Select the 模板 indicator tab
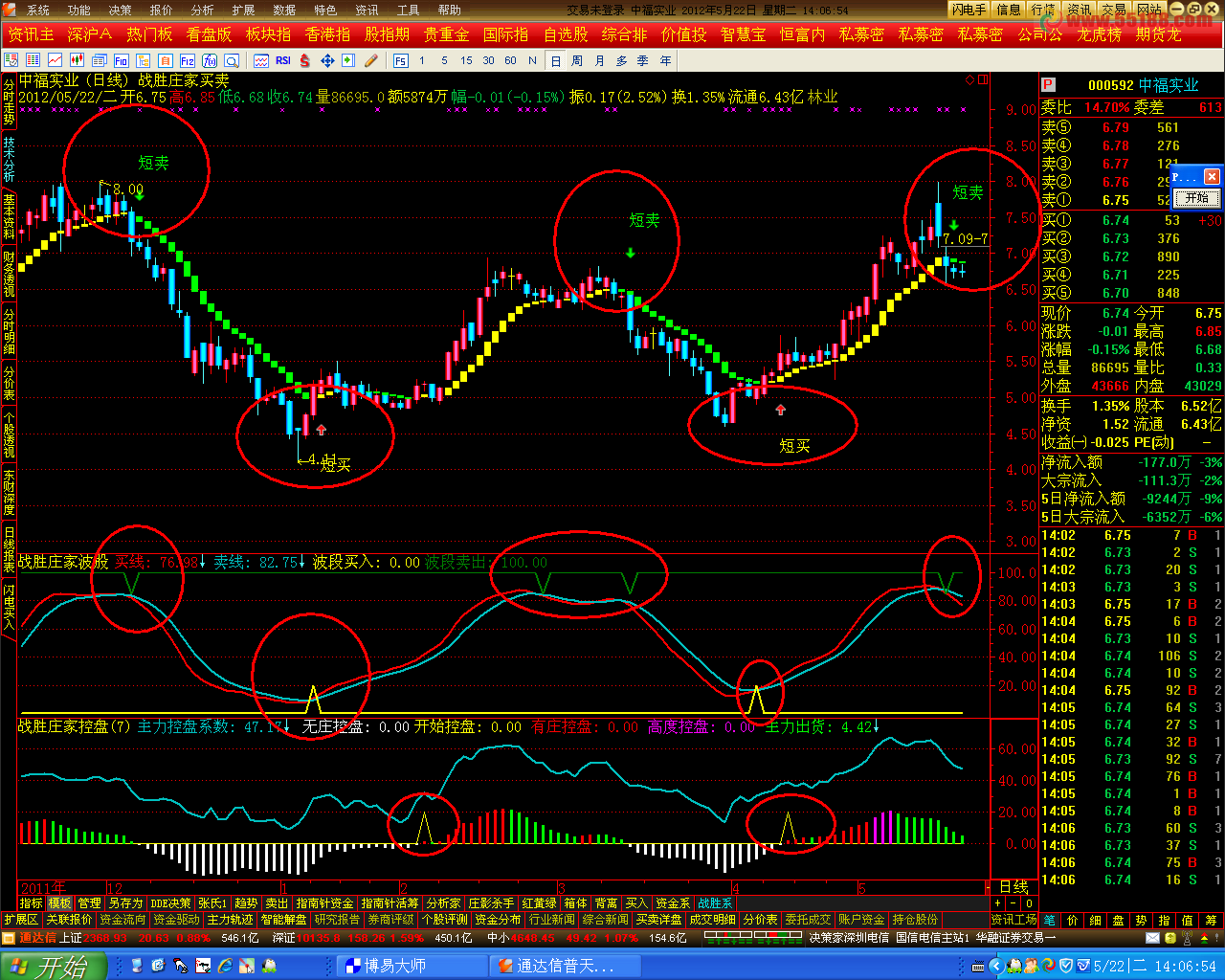1225x980 pixels. pos(60,903)
